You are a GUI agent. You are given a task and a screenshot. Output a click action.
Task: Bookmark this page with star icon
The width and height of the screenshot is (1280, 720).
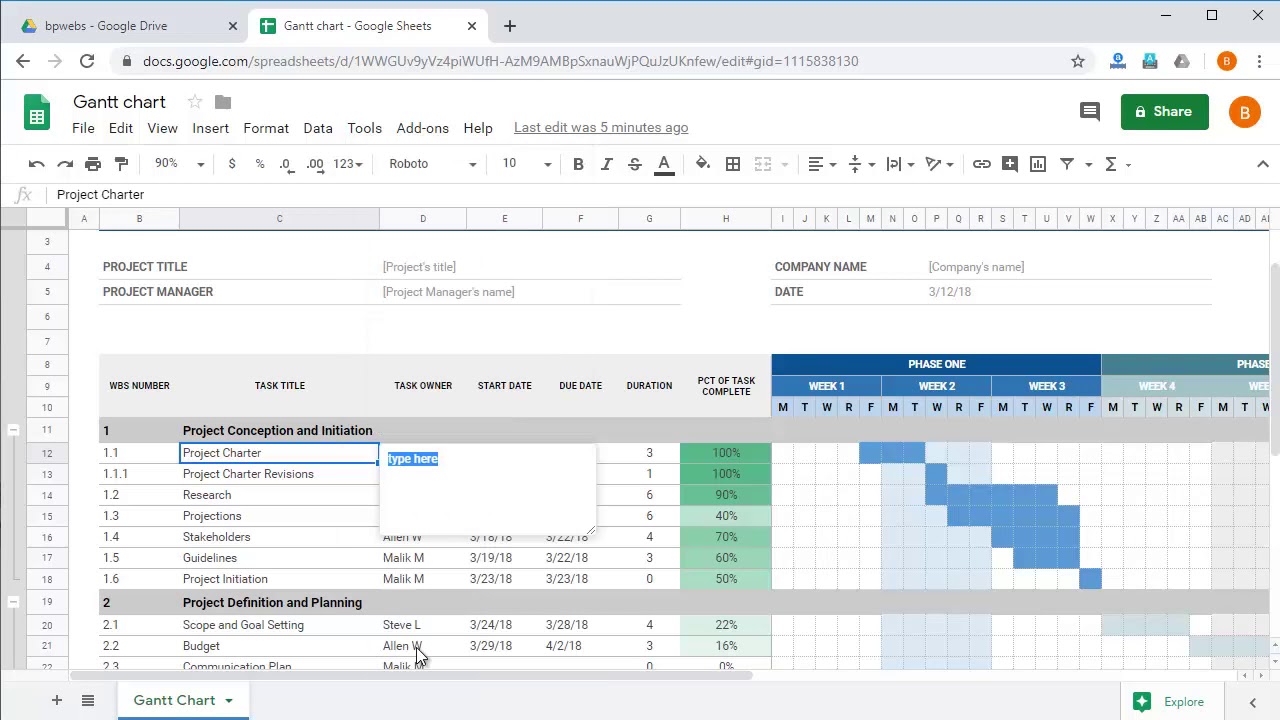1078,61
